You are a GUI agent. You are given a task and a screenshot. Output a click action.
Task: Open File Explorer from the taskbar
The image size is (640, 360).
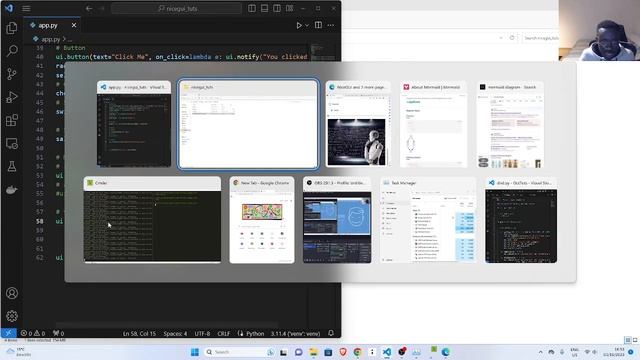[313, 352]
